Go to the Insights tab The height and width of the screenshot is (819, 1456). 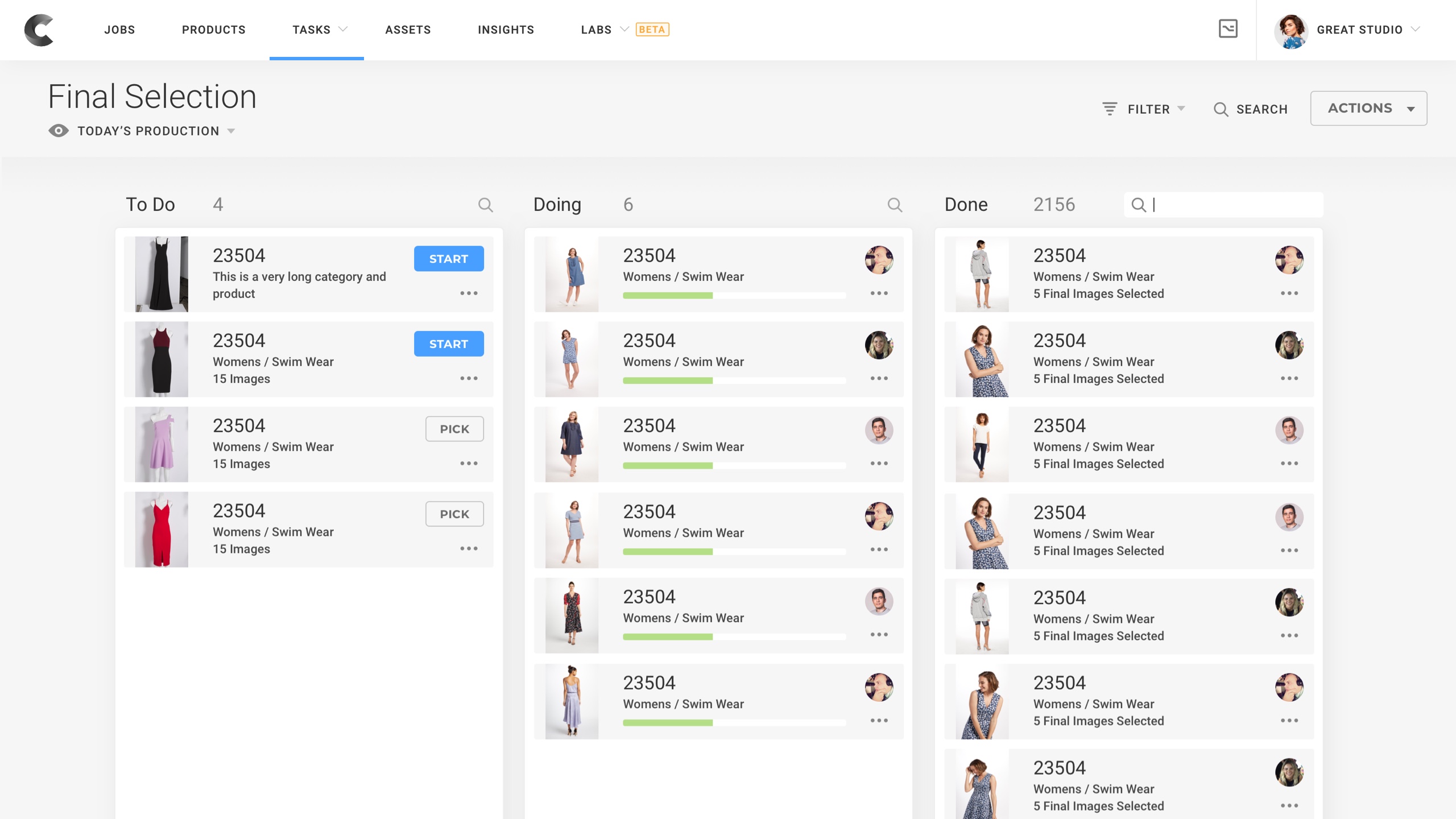tap(506, 30)
